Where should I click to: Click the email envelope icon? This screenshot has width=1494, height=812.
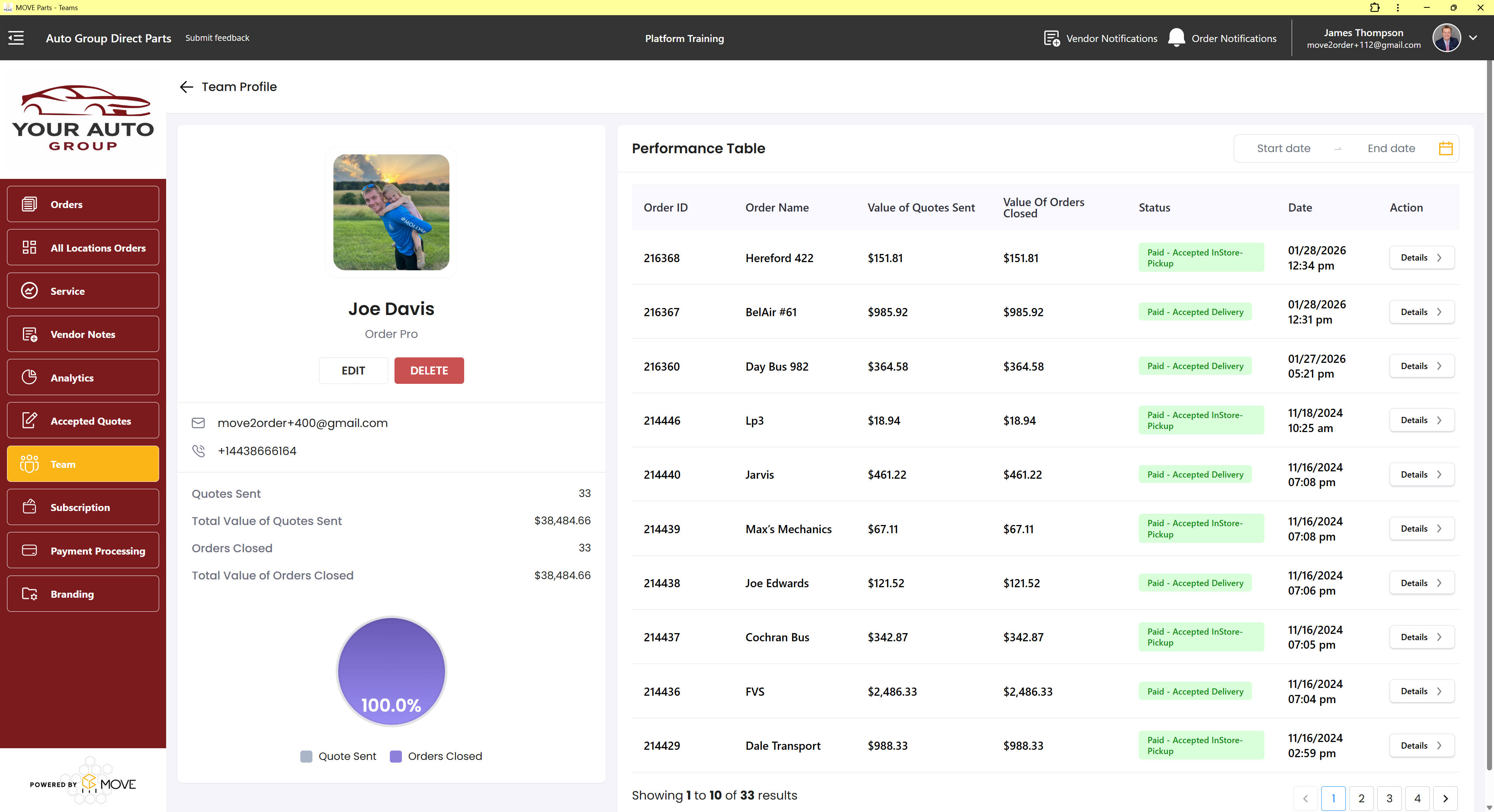click(198, 423)
